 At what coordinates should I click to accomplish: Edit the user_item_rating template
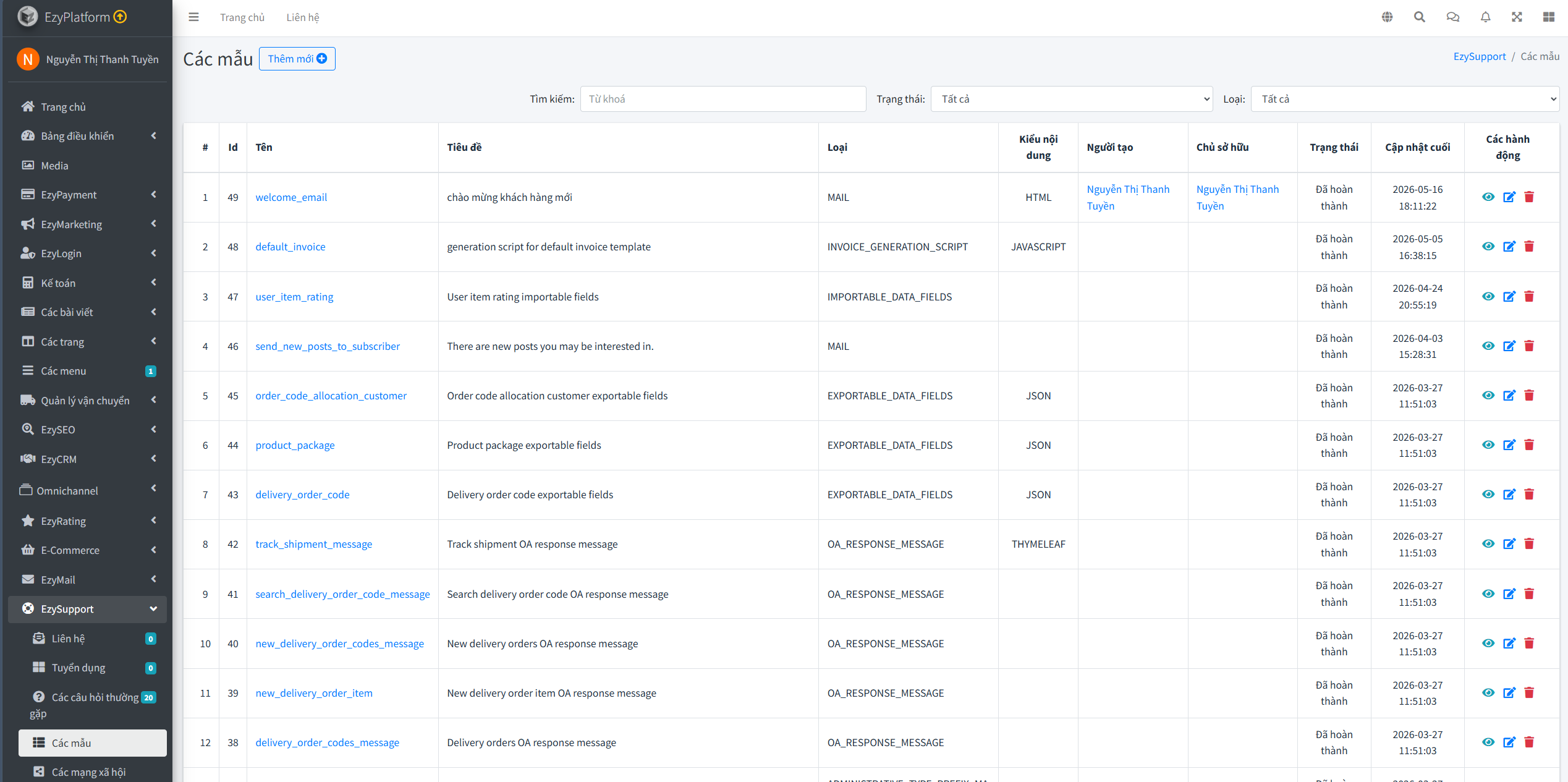pyautogui.click(x=1509, y=297)
